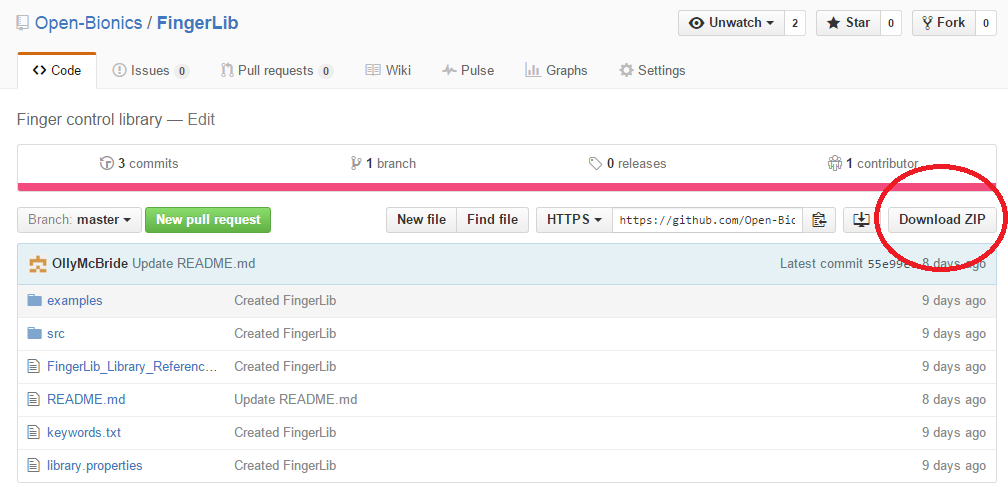Screen dimensions: 1008x487
Task: Click the stargazers count next to Star
Action: (890, 23)
